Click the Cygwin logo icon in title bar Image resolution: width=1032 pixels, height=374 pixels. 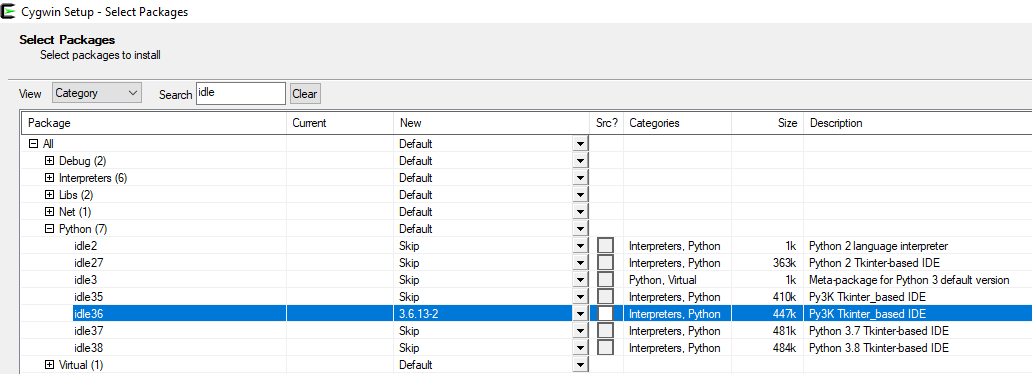click(9, 11)
